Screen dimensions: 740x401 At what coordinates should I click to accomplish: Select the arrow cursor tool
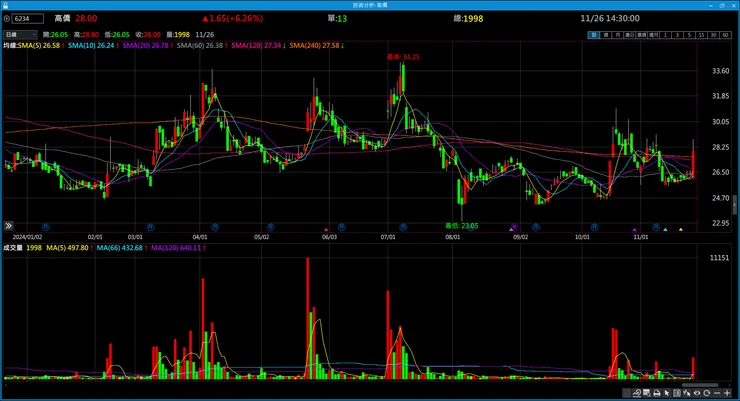667,393
